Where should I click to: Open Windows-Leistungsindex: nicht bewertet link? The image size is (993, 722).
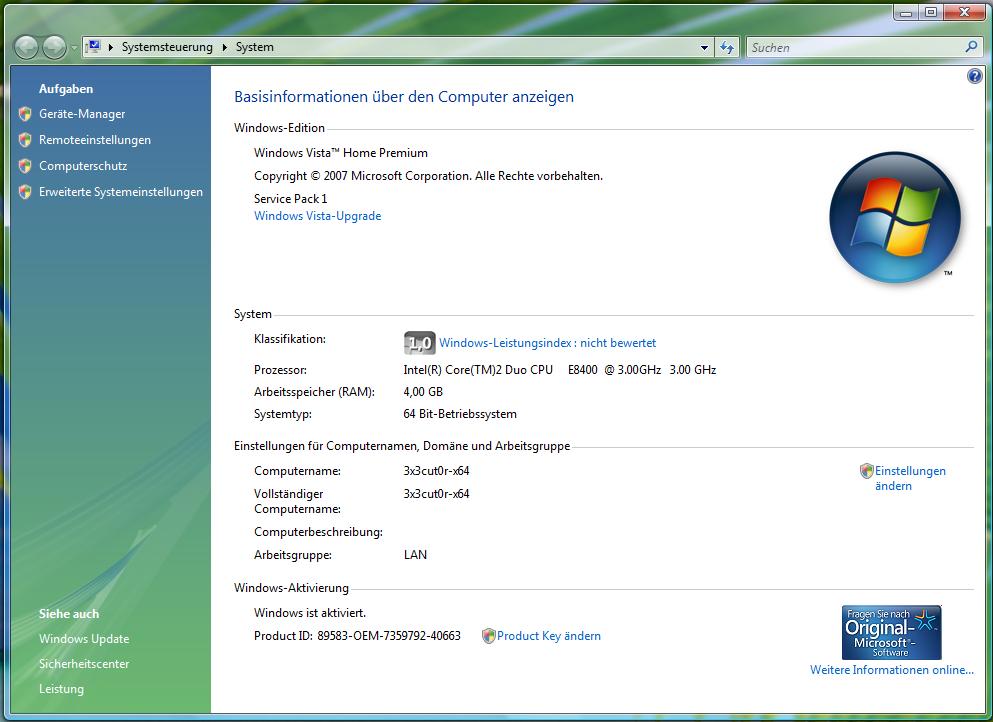pyautogui.click(x=547, y=343)
